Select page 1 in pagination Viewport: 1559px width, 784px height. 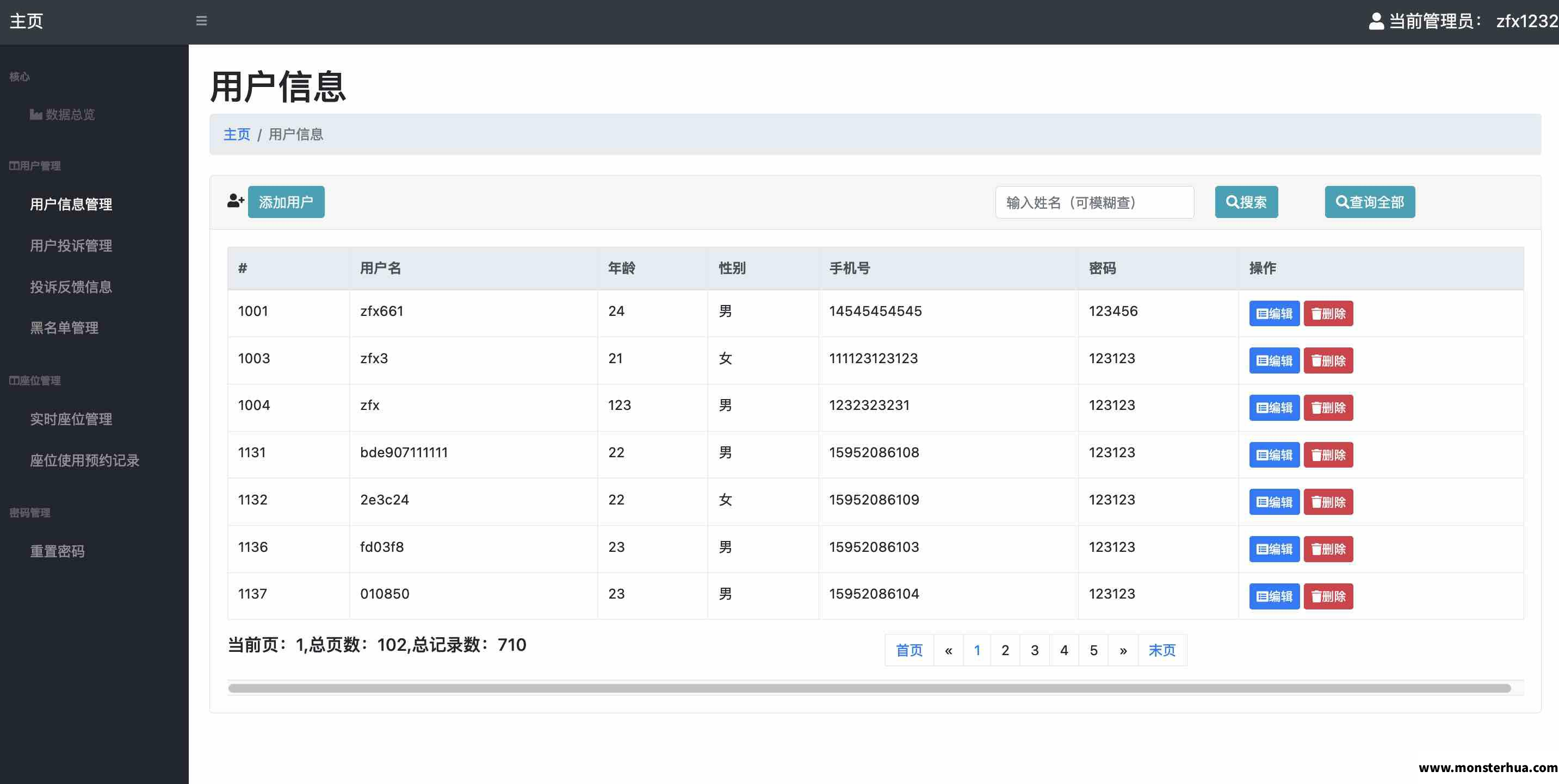point(977,650)
